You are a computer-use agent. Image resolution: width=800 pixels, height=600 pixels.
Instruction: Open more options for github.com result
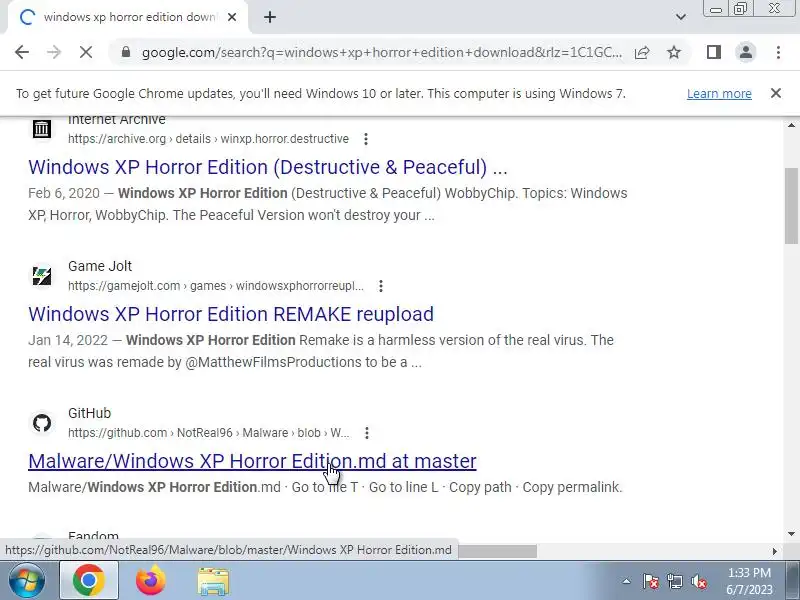coord(366,433)
